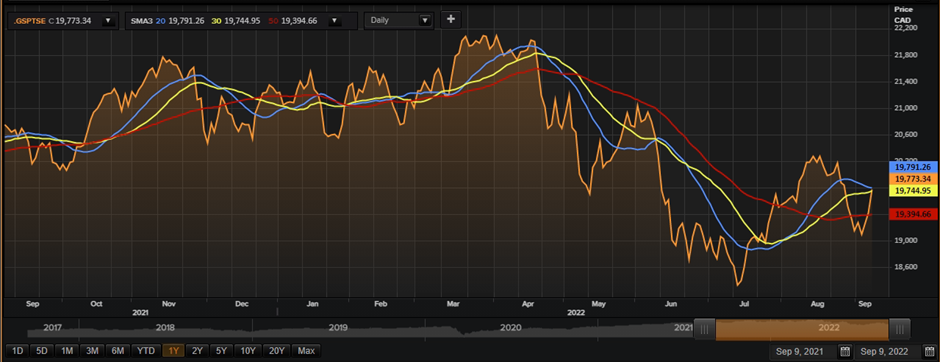Select the YTD time range
This screenshot has height=362, width=940.
(x=145, y=351)
